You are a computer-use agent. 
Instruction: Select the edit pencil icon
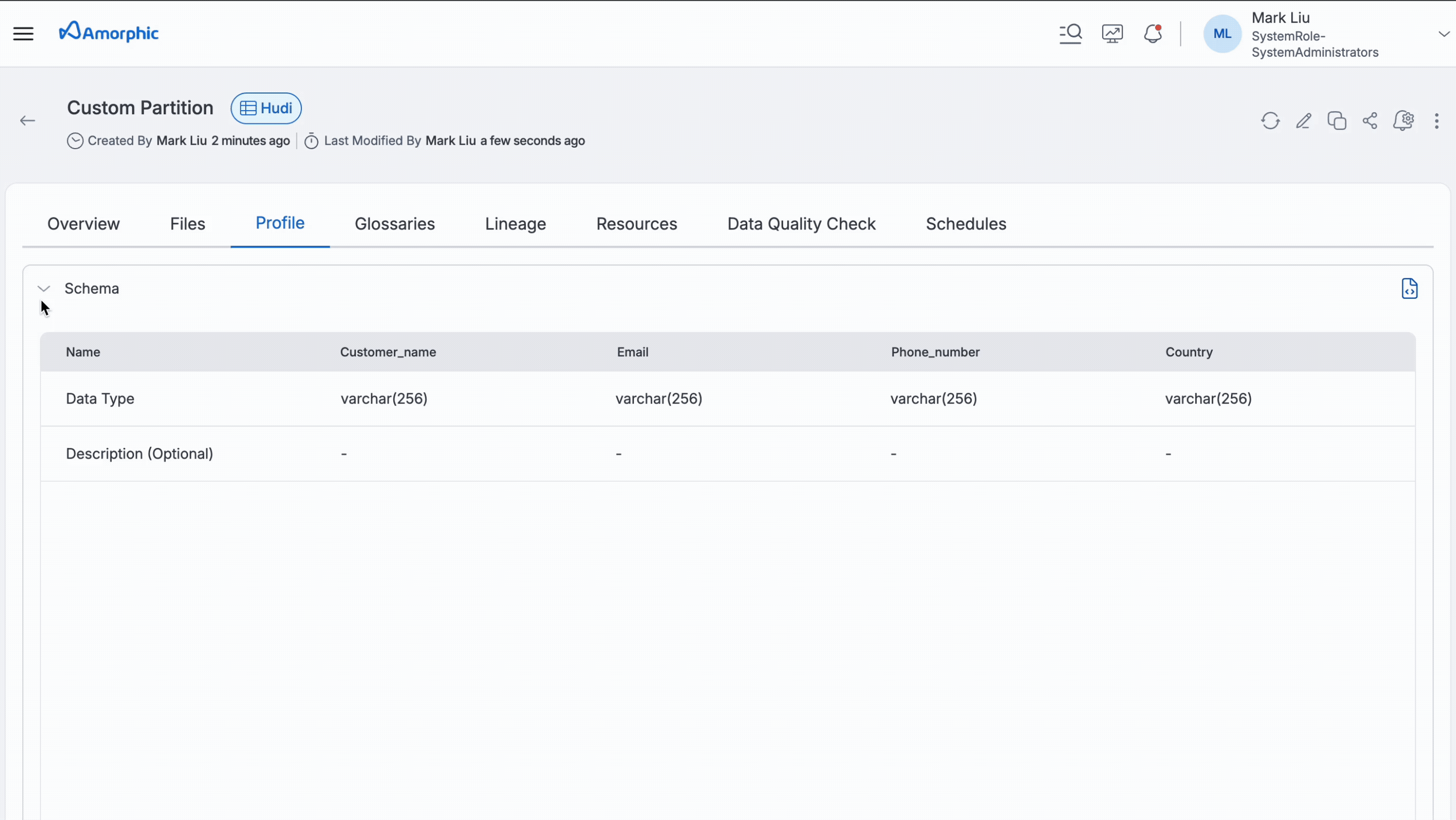(x=1303, y=120)
